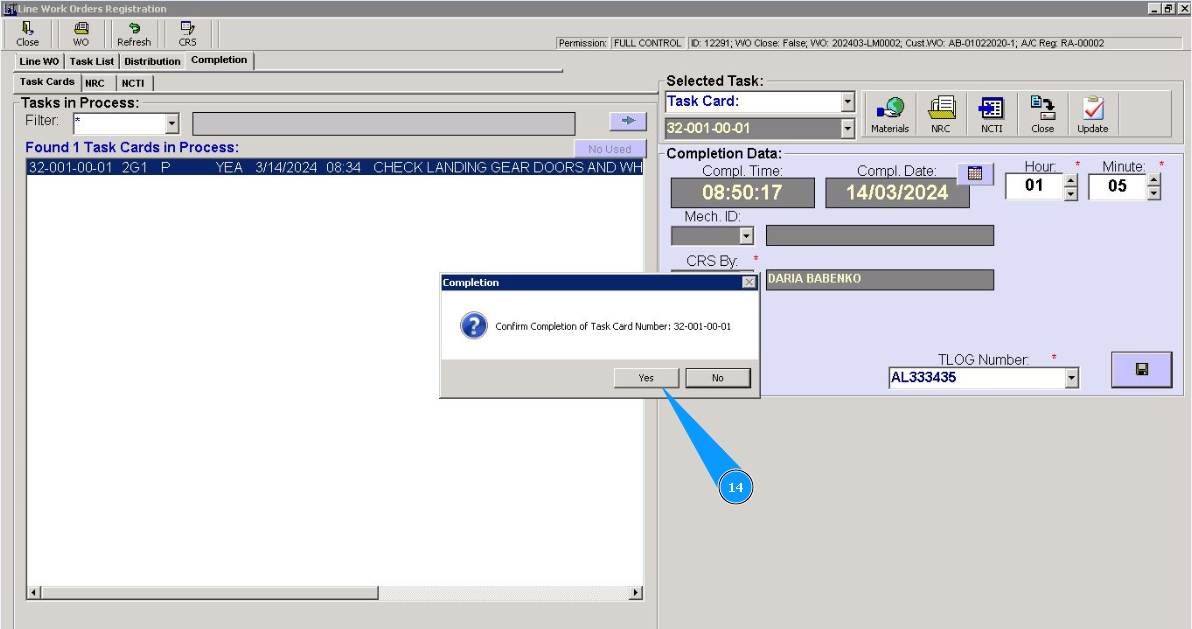Confirm completion with Yes button

(646, 377)
